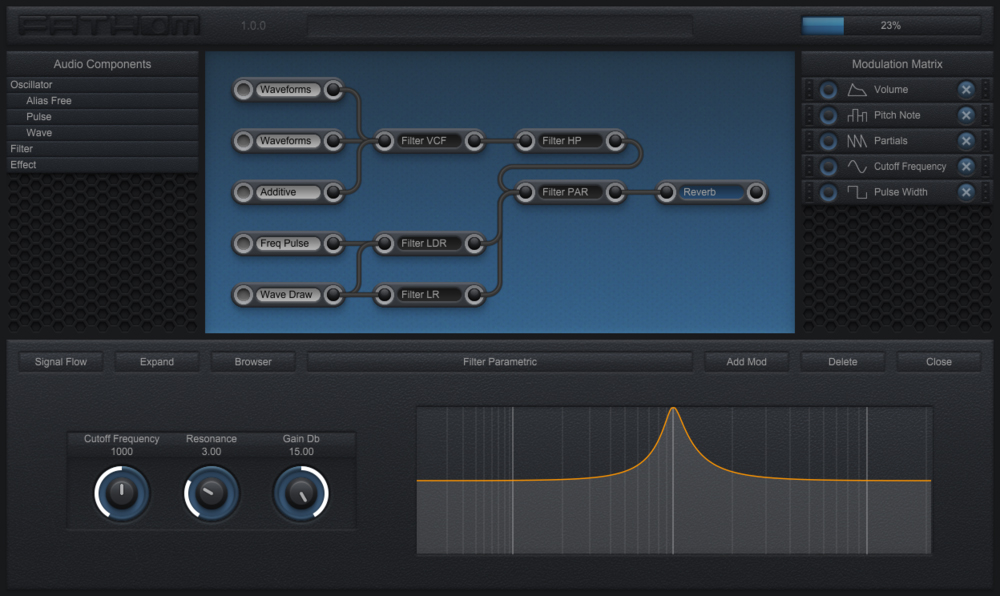The height and width of the screenshot is (596, 1000).
Task: Choose the Wave oscillator
Action: [102, 133]
